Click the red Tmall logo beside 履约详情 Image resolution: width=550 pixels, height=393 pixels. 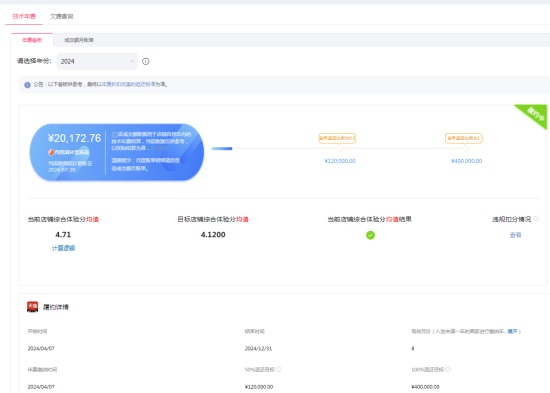point(33,307)
